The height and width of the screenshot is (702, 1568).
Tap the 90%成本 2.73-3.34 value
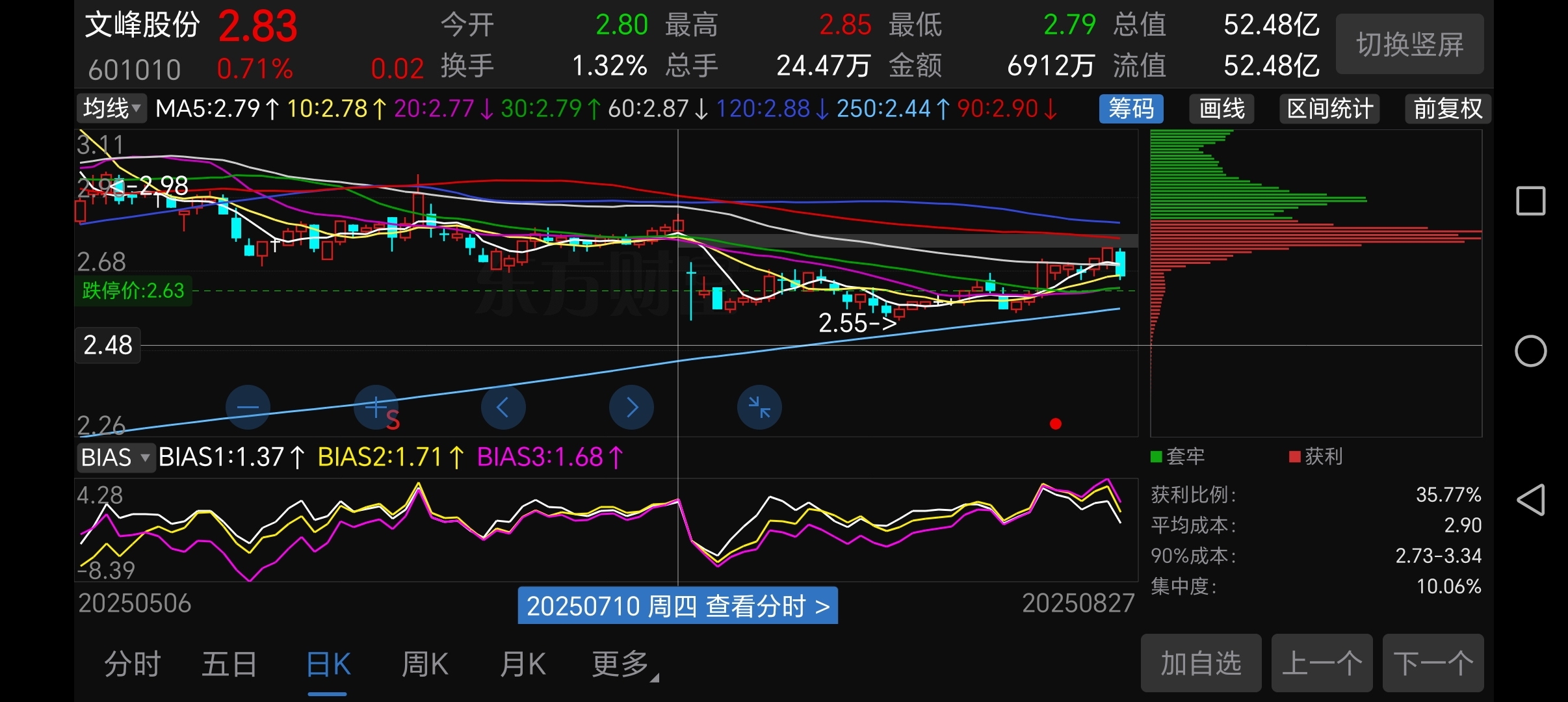click(1439, 556)
